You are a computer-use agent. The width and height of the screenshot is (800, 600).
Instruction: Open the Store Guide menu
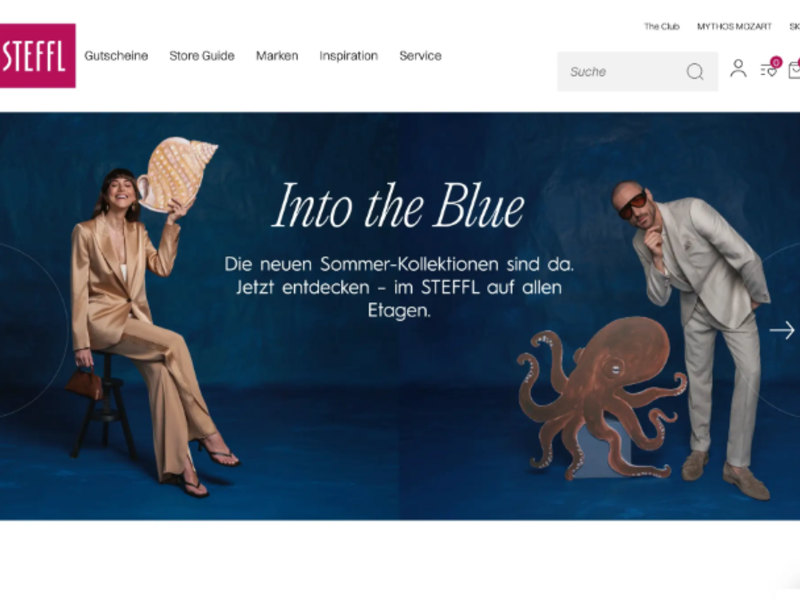coord(202,56)
